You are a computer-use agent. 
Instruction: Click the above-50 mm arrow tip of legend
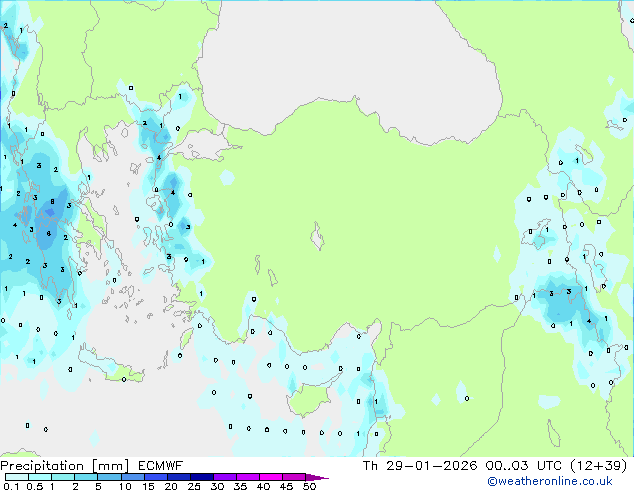317,478
